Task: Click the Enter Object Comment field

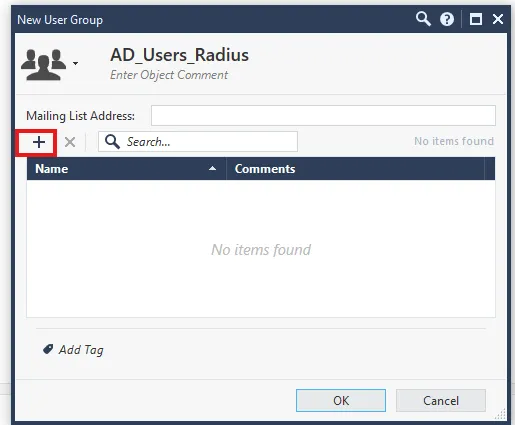Action: tap(169, 75)
